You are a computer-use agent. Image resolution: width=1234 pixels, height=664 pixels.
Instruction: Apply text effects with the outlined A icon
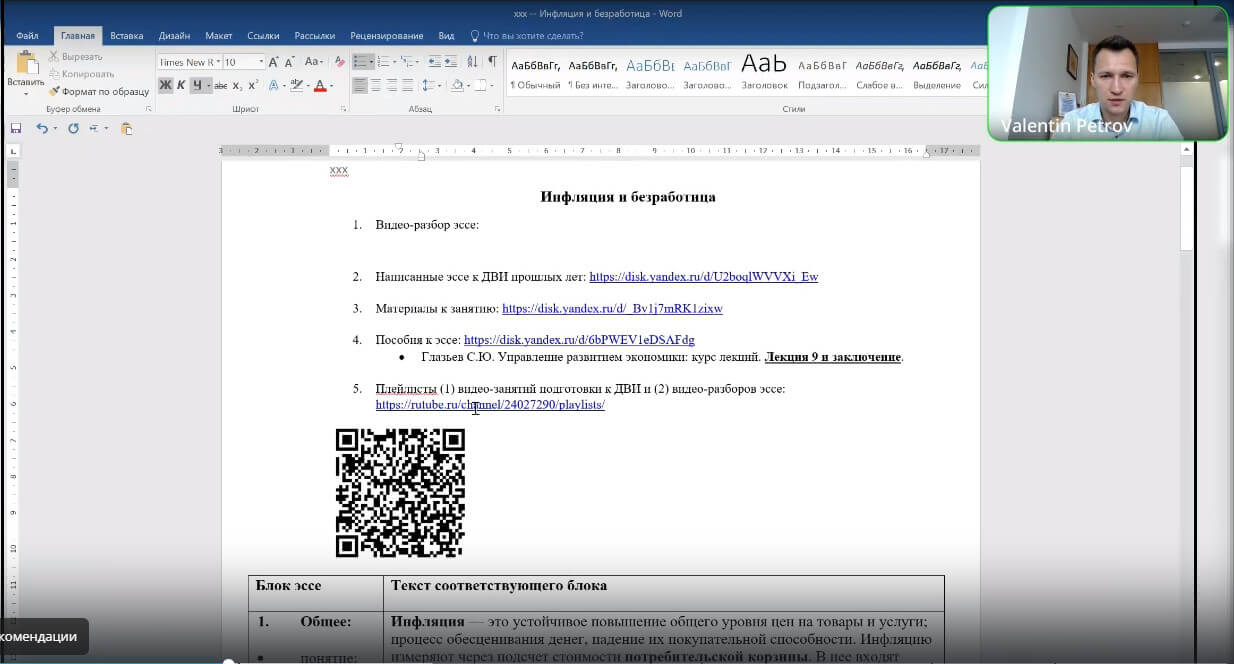pos(274,85)
